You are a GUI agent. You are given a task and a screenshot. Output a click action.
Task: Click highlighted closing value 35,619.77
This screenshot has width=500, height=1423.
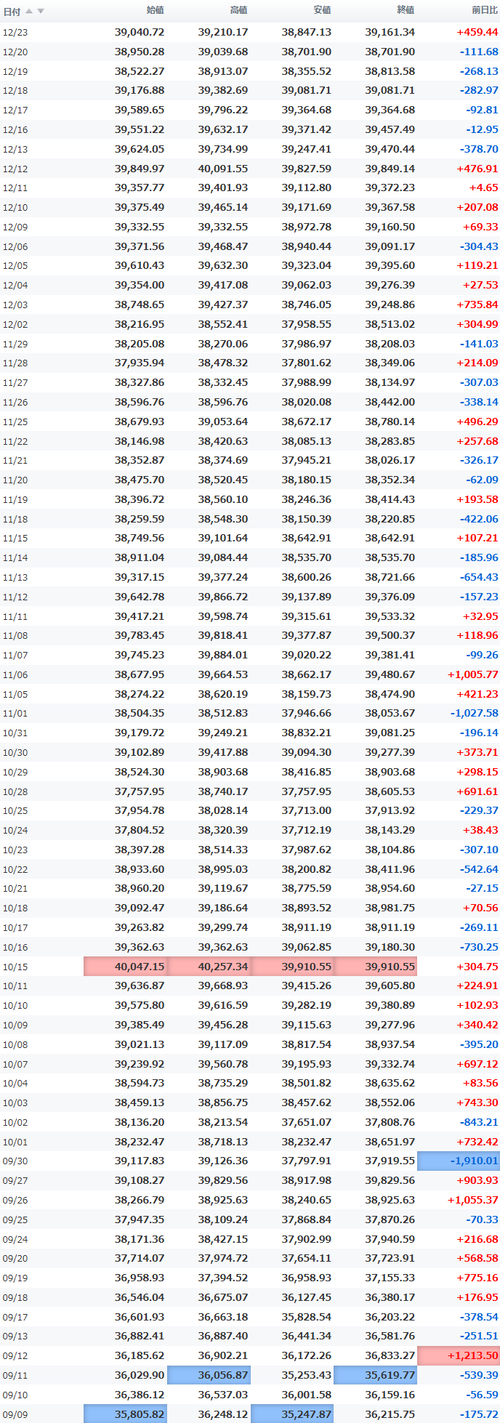375,1375
